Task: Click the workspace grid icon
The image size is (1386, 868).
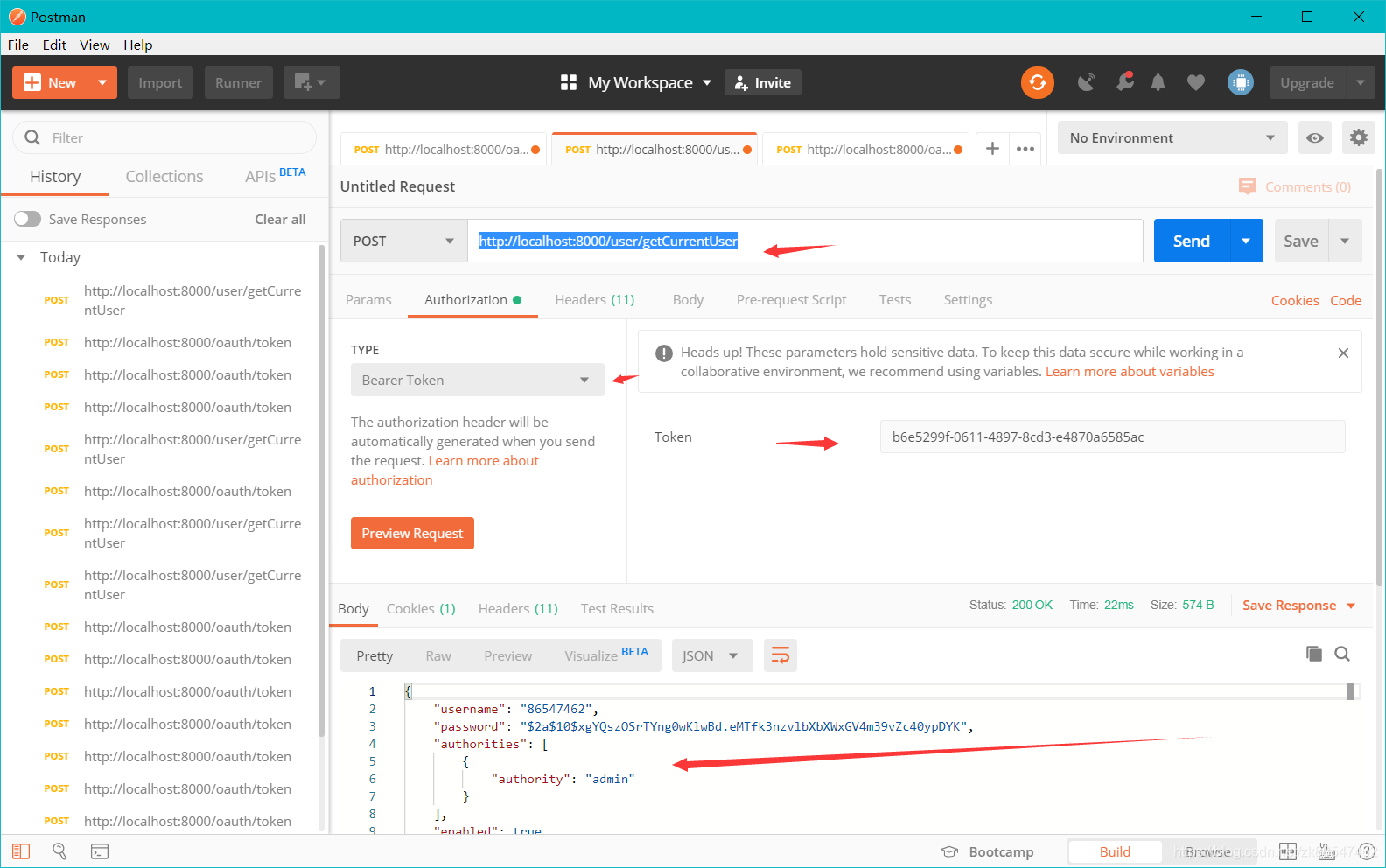Action: coord(569,82)
